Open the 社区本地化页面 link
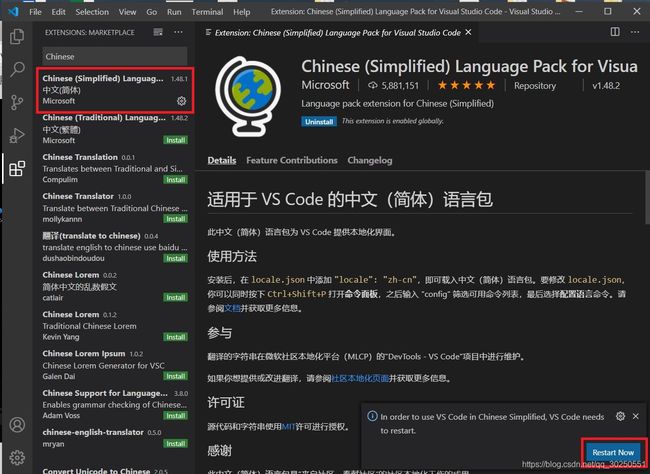Screen dimensions: 650x474 360,378
